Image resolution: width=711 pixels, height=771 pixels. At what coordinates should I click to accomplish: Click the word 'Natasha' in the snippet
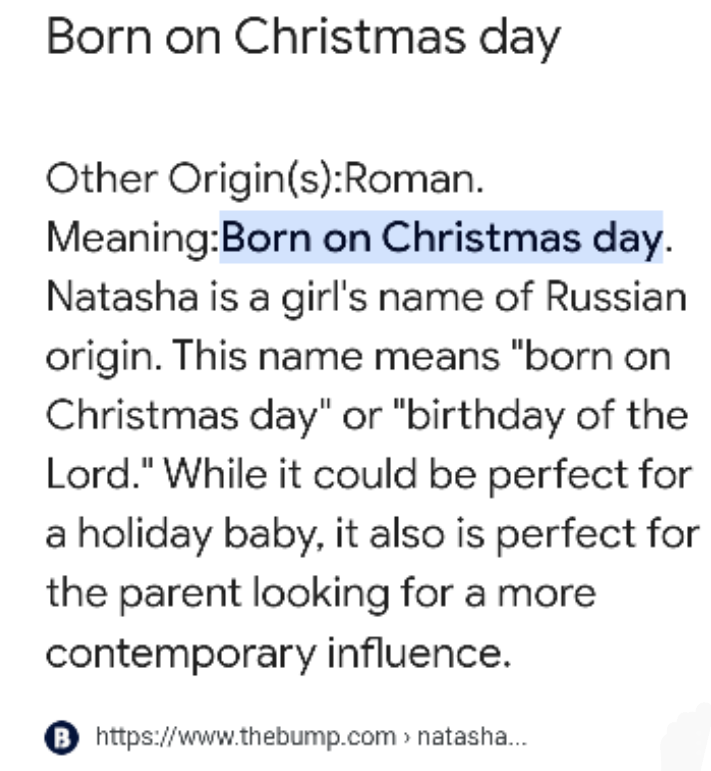click(122, 297)
